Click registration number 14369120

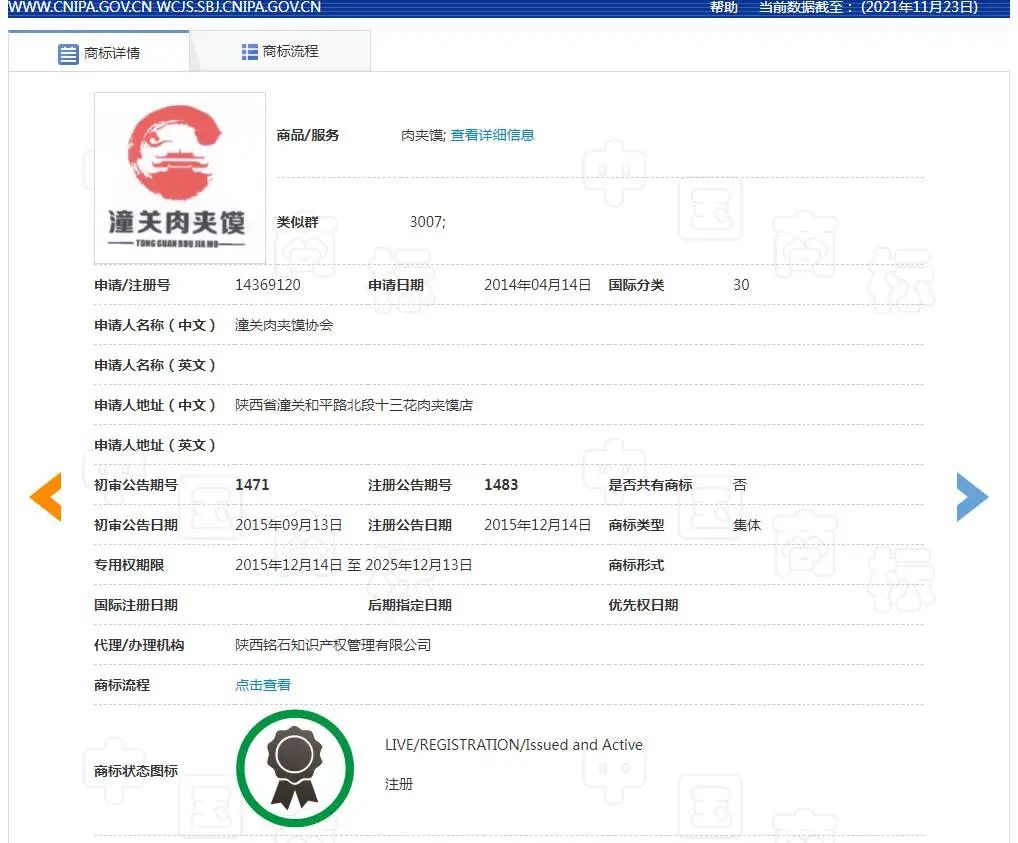pos(268,285)
